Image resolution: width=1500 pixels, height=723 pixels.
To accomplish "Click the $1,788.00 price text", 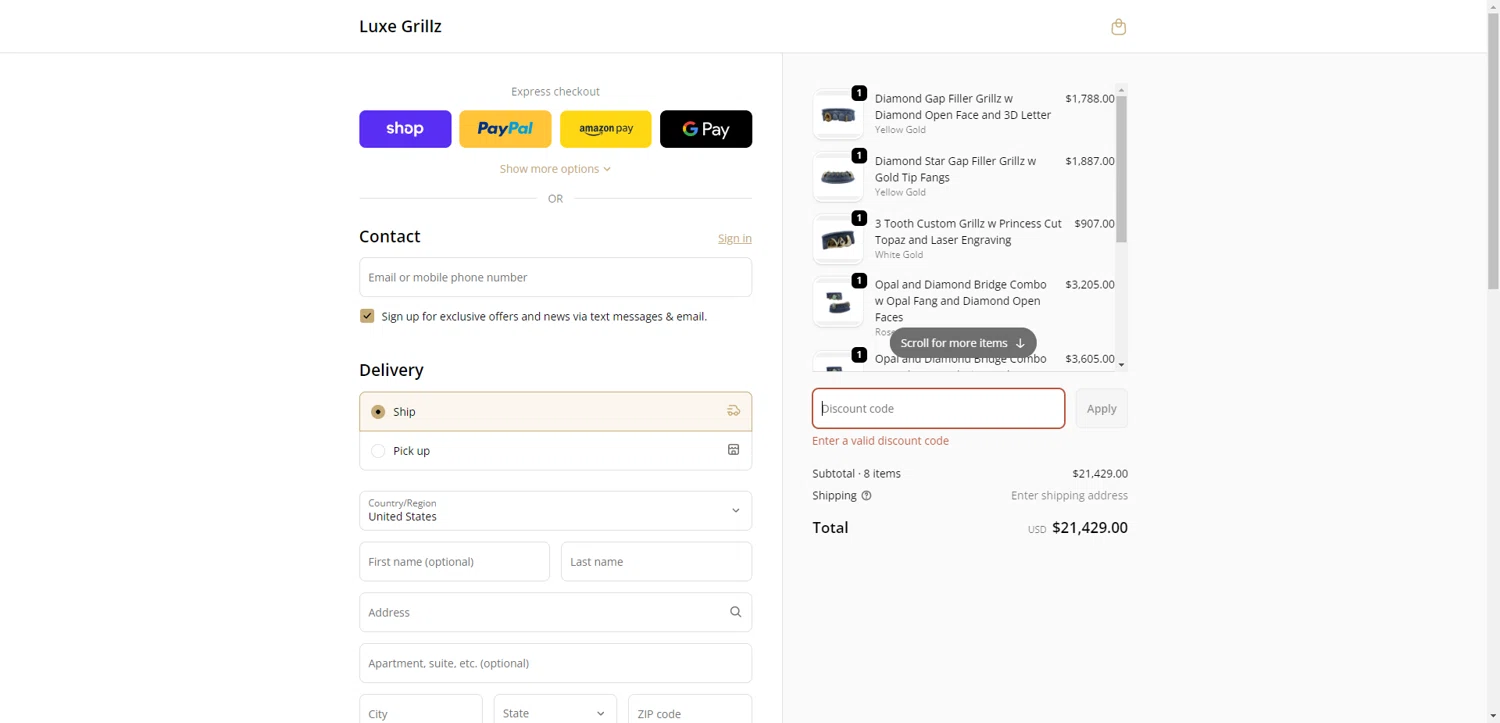I will (1090, 99).
